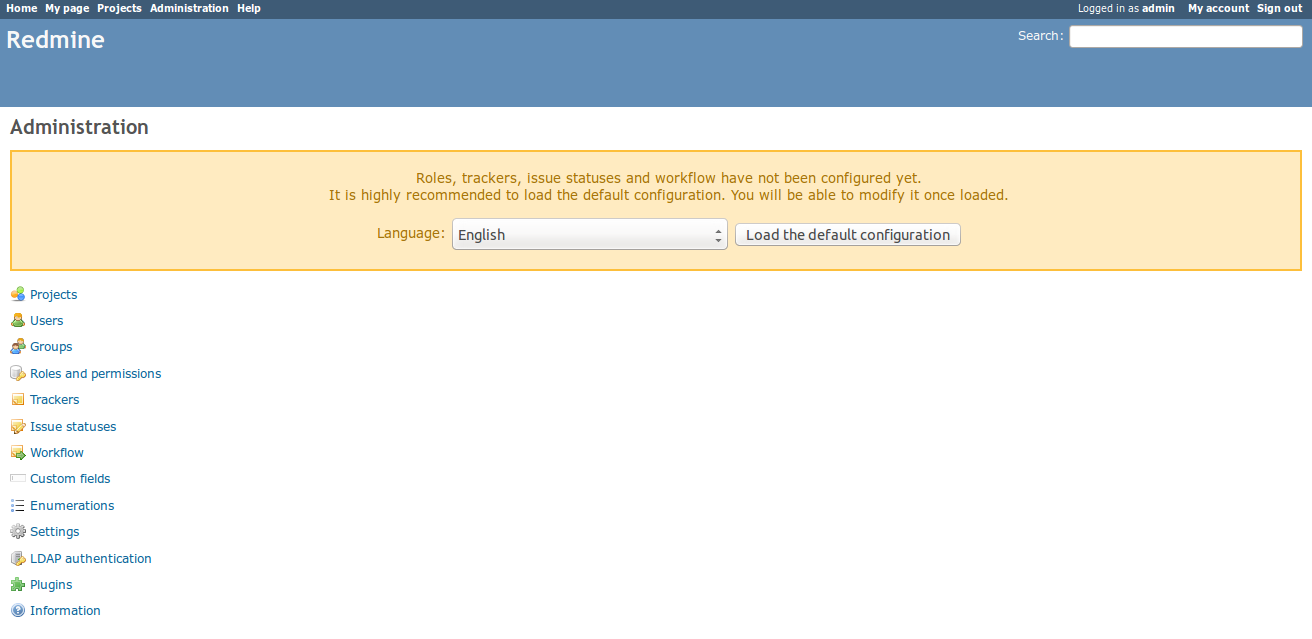Click the Administration page heading
Viewport: 1312px width, 639px height.
[79, 127]
